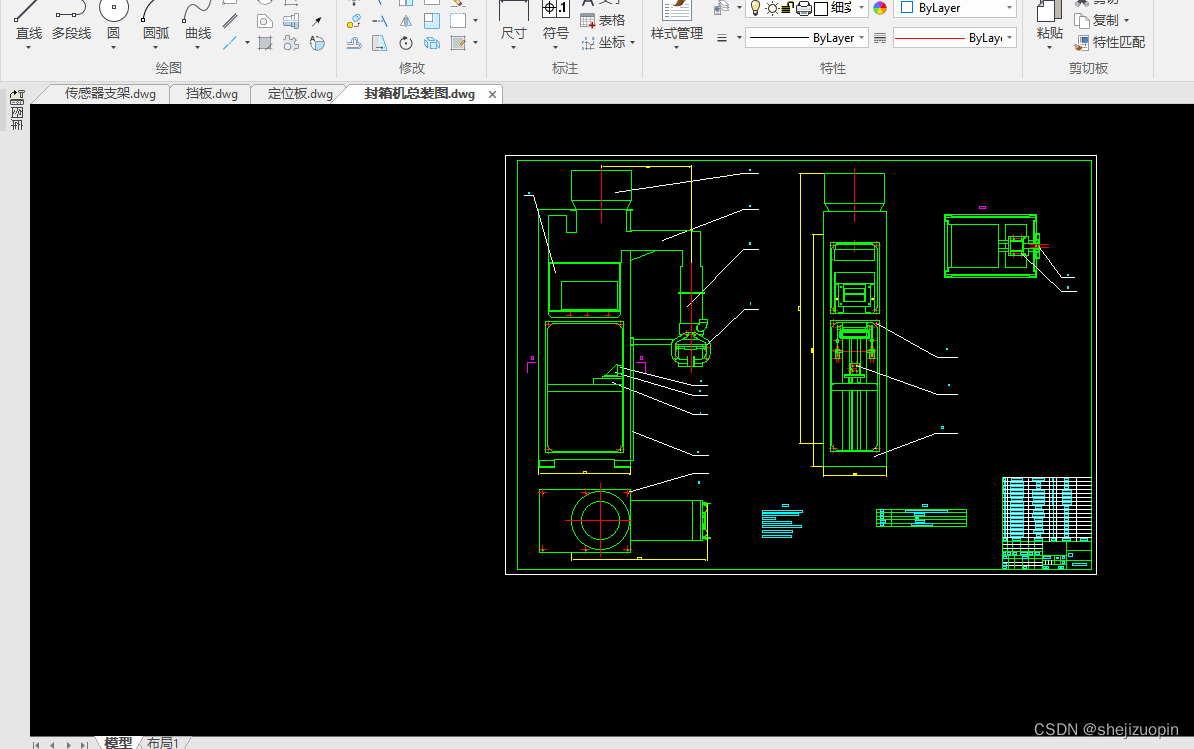Expand the 样式管理 dropdown arrow
1194x749 pixels.
click(x=676, y=47)
